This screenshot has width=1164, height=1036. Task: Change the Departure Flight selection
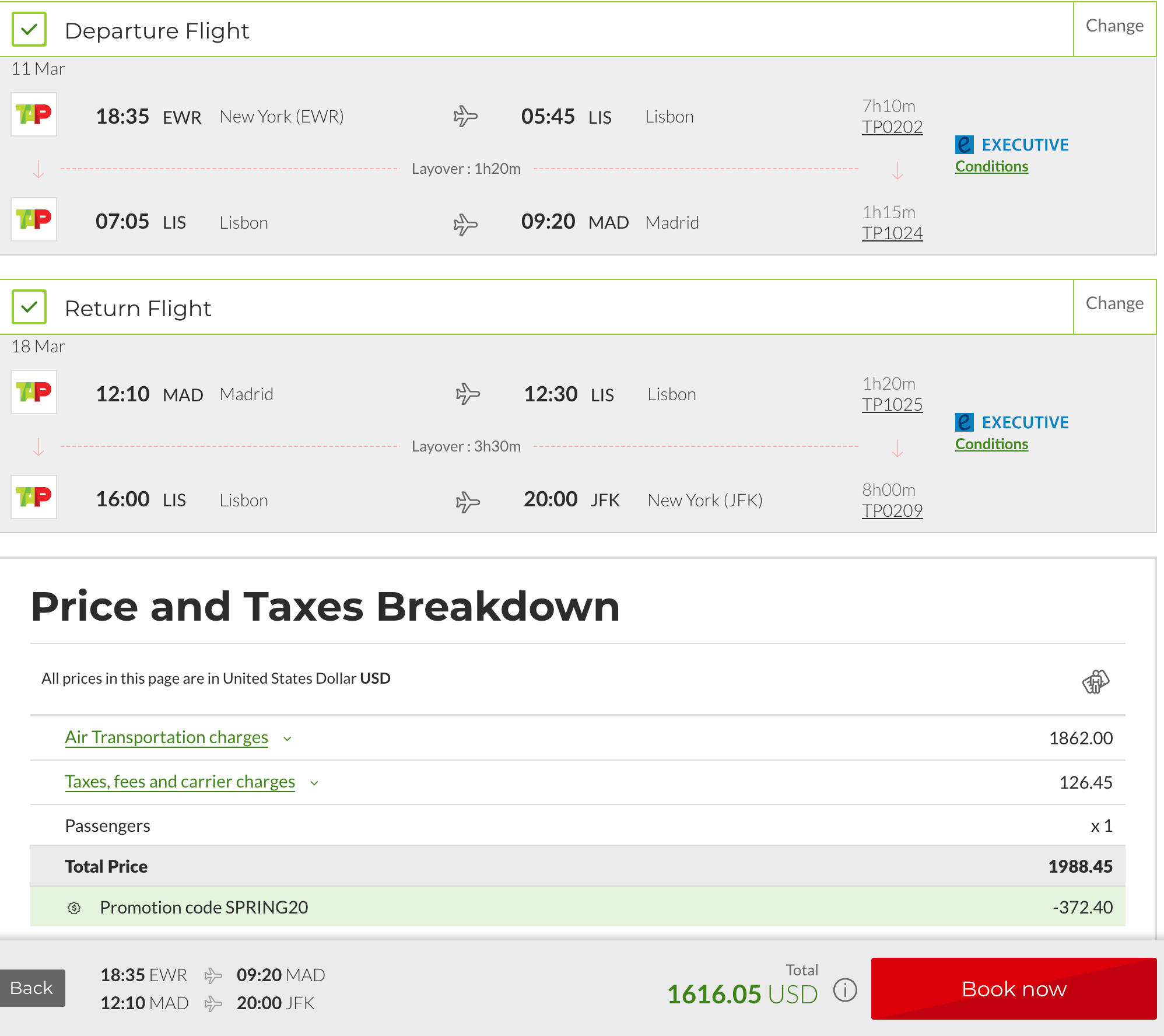pos(1114,26)
